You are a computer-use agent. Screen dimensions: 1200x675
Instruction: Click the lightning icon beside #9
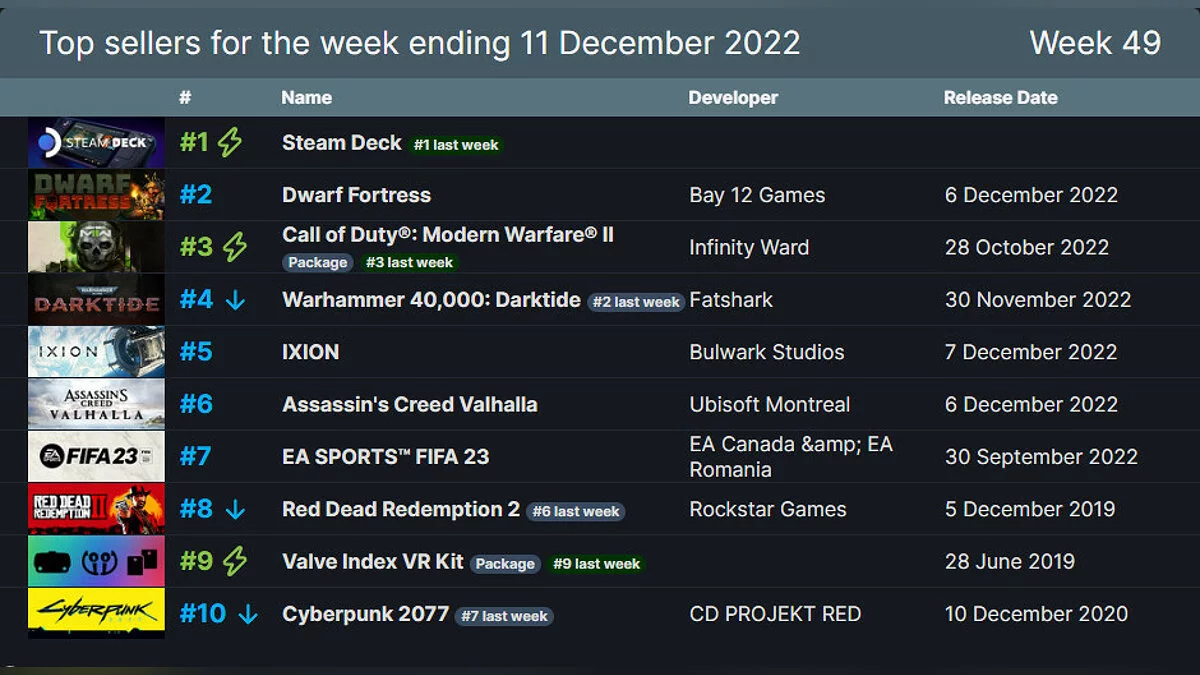click(x=234, y=561)
